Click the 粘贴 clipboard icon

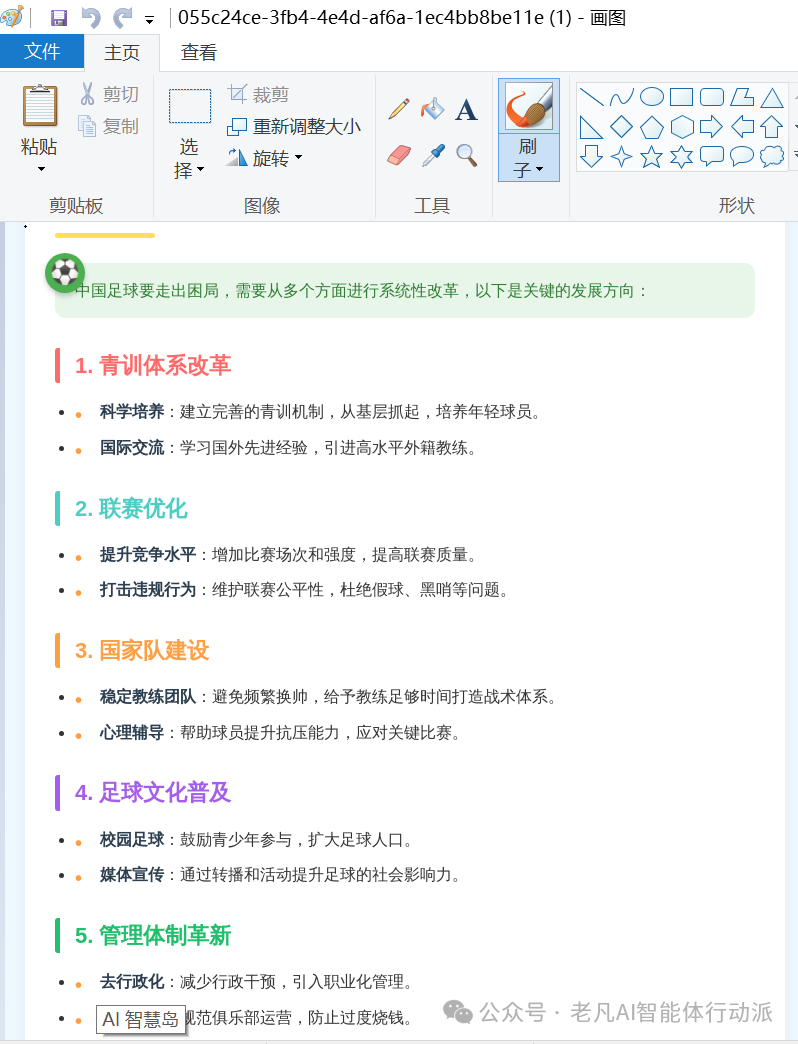(40, 105)
